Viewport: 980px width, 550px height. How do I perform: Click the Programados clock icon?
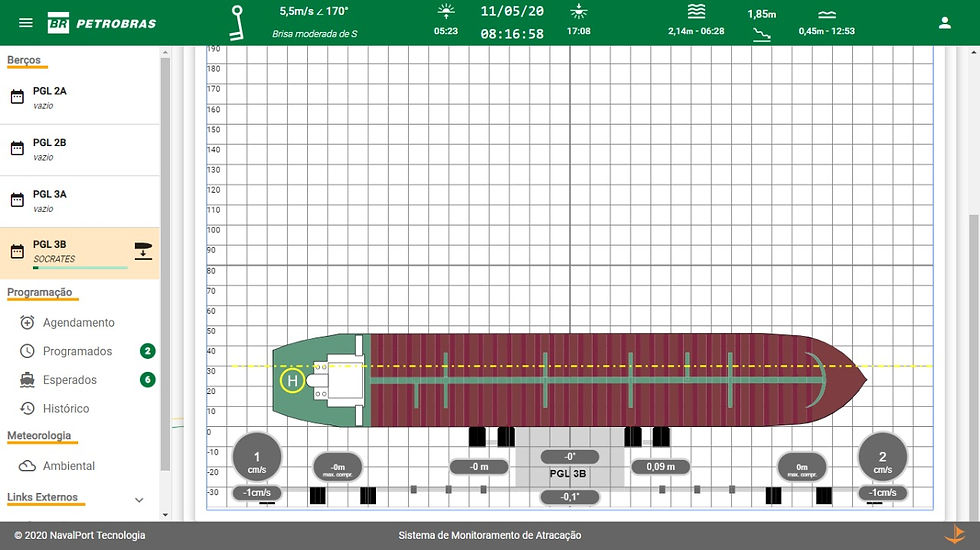(27, 351)
